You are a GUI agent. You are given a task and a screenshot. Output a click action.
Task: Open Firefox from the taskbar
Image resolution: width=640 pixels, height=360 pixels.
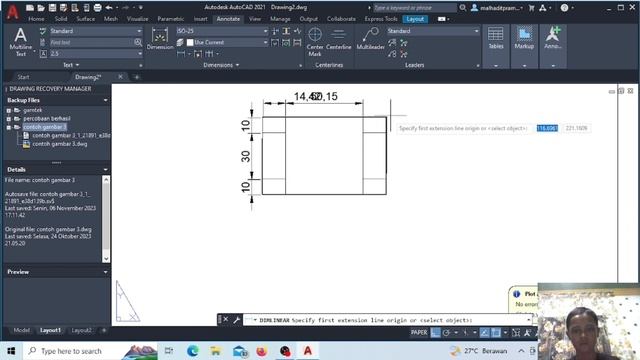click(262, 351)
